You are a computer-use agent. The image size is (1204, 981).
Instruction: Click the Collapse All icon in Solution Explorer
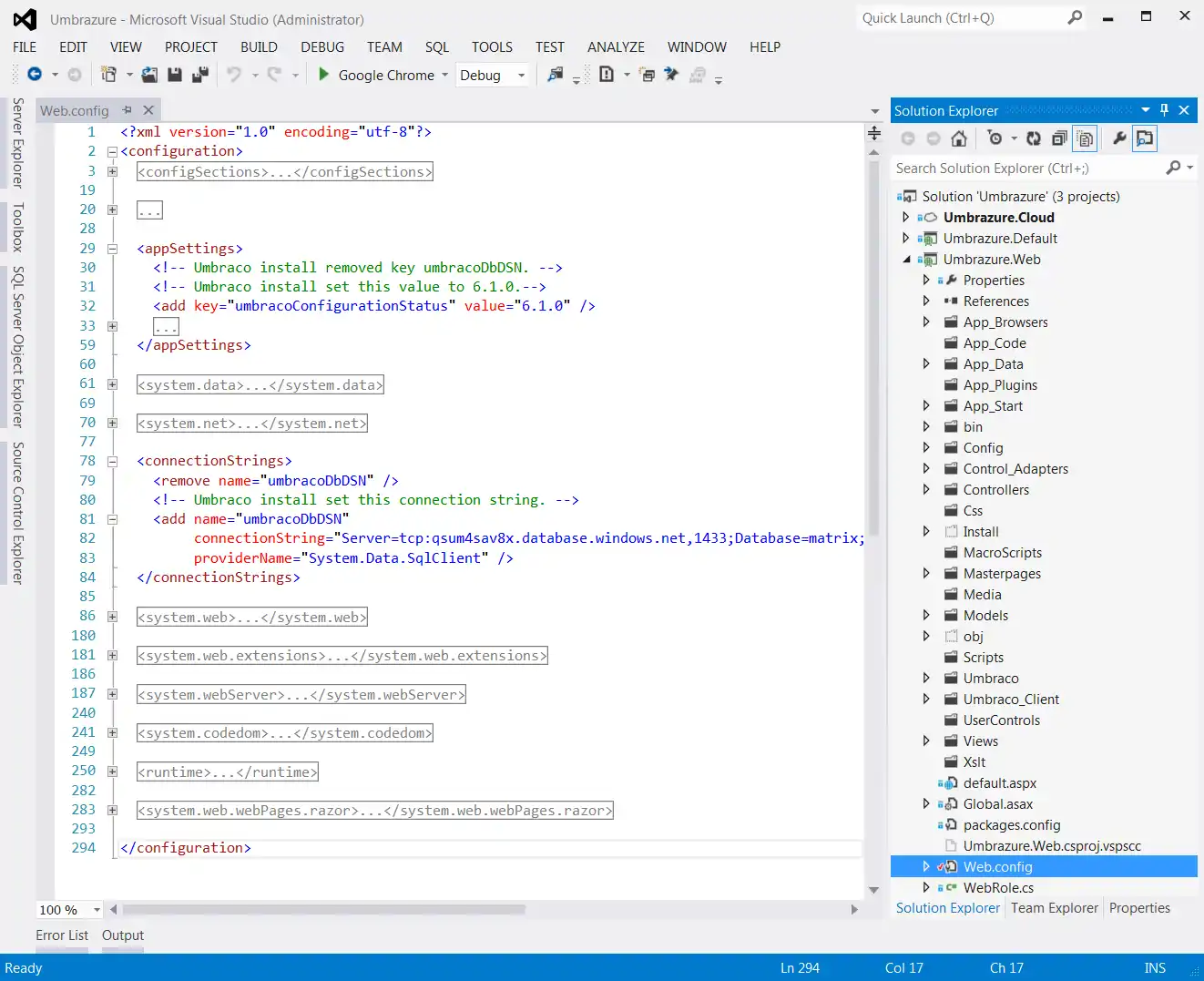pyautogui.click(x=1059, y=138)
